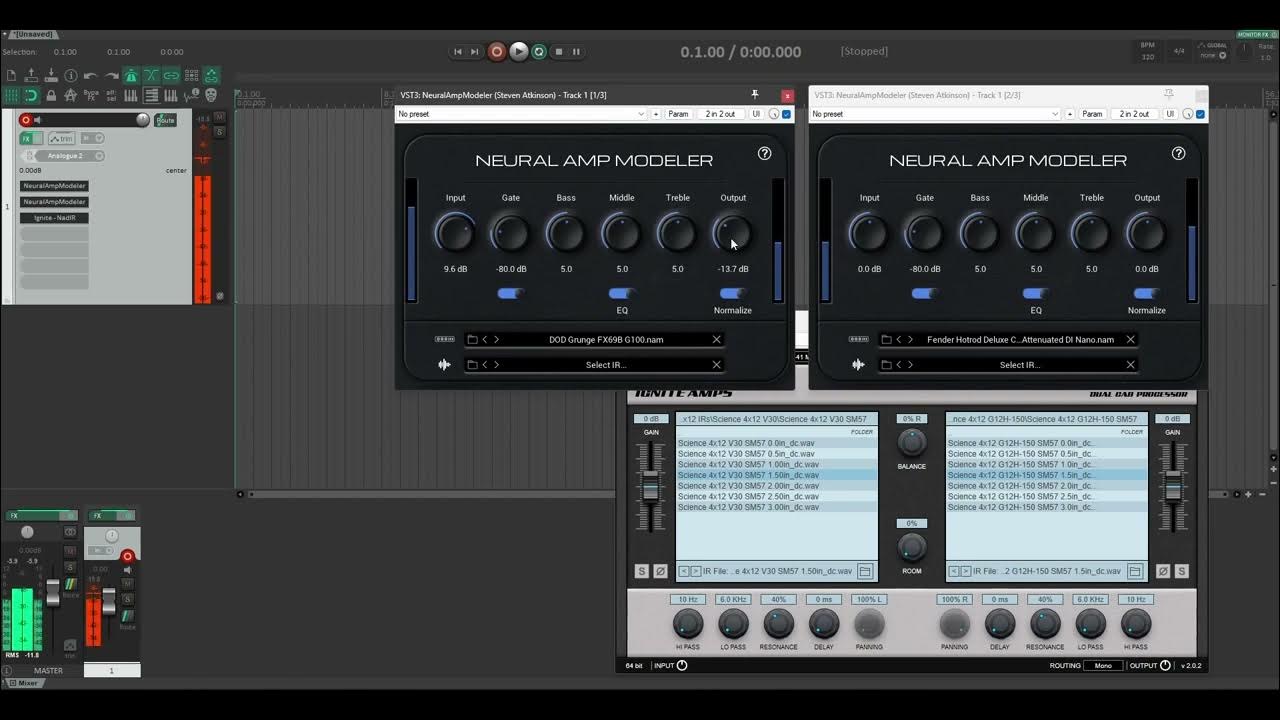Select Science 4x12 V30 SM57 2.00in_dc.wav

tap(776, 486)
